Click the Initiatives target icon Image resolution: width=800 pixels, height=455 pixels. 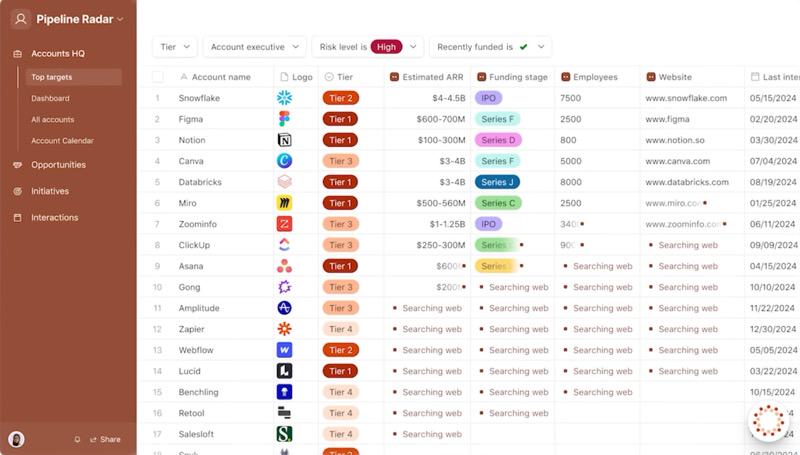coord(17,191)
